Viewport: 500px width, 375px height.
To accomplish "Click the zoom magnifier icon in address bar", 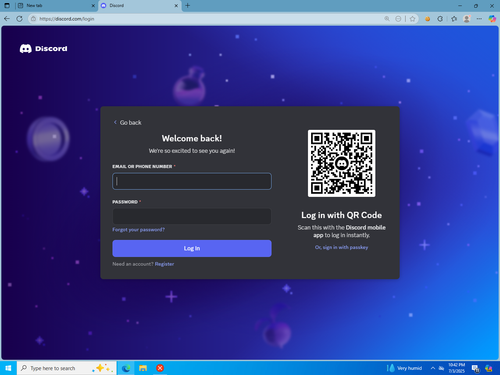I will pos(387,19).
